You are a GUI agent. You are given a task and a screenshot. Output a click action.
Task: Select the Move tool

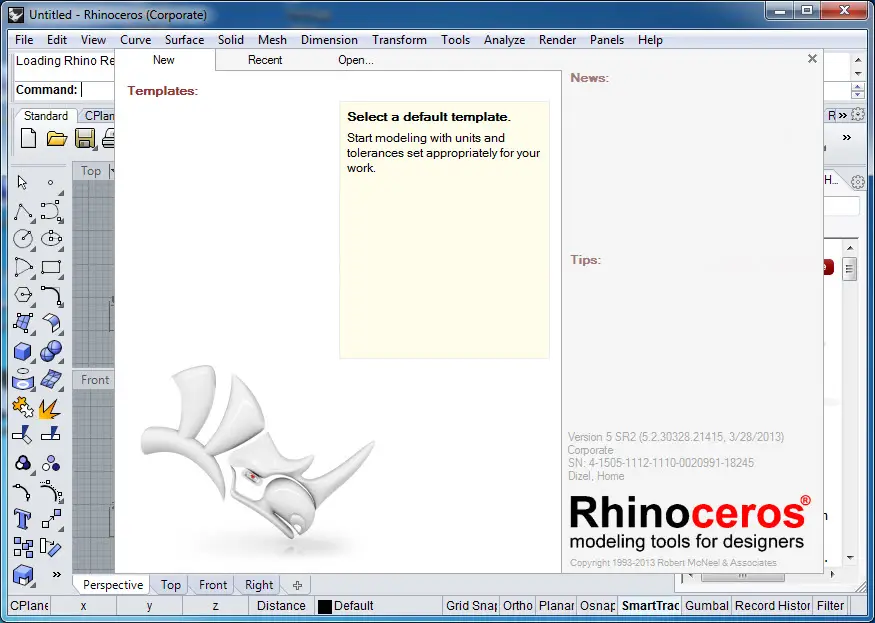pyautogui.click(x=51, y=519)
